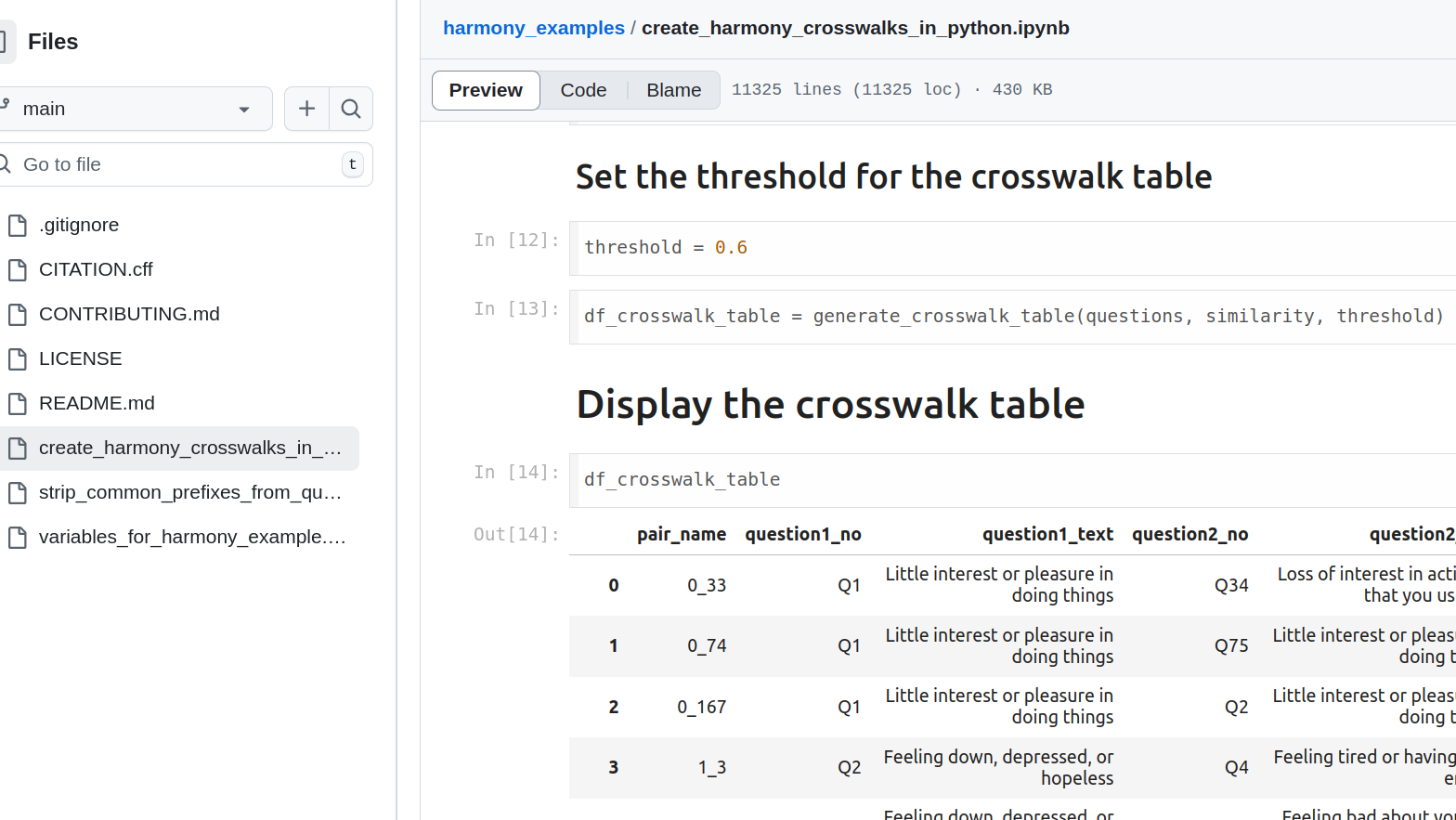
Task: Click the generate_crosswalk_table code cell
Action: coord(1012,317)
